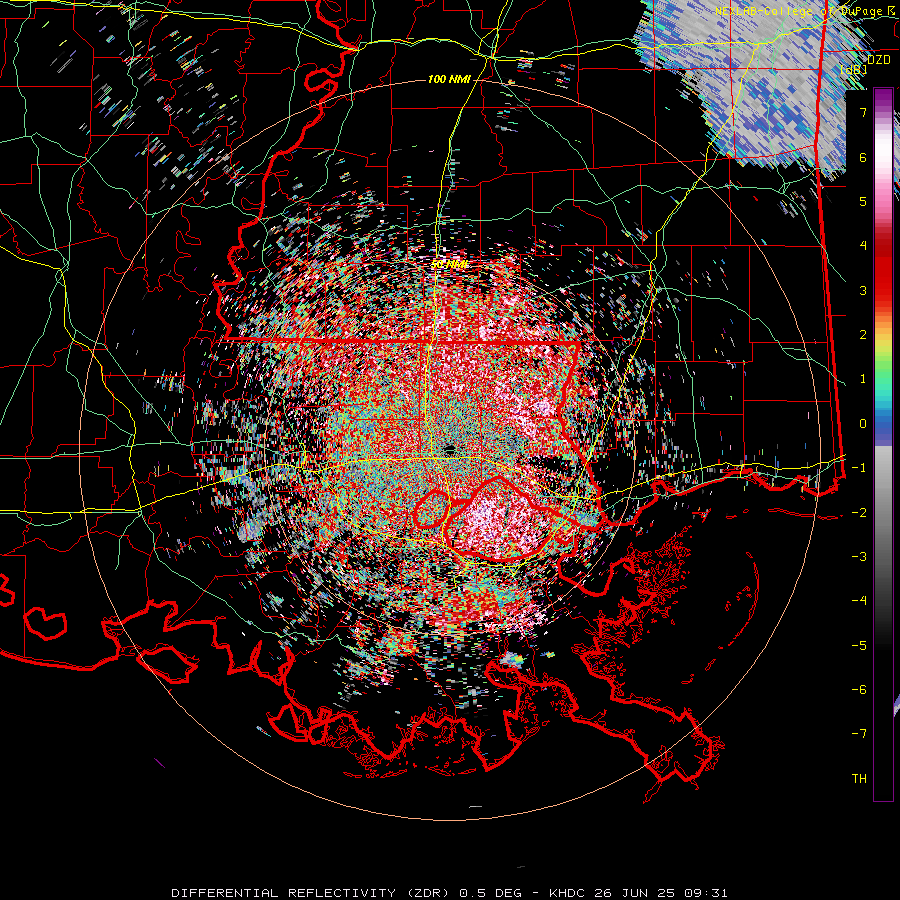Image resolution: width=900 pixels, height=900 pixels.
Task: Click the 'TH' label at color scale bottom
Action: [859, 778]
